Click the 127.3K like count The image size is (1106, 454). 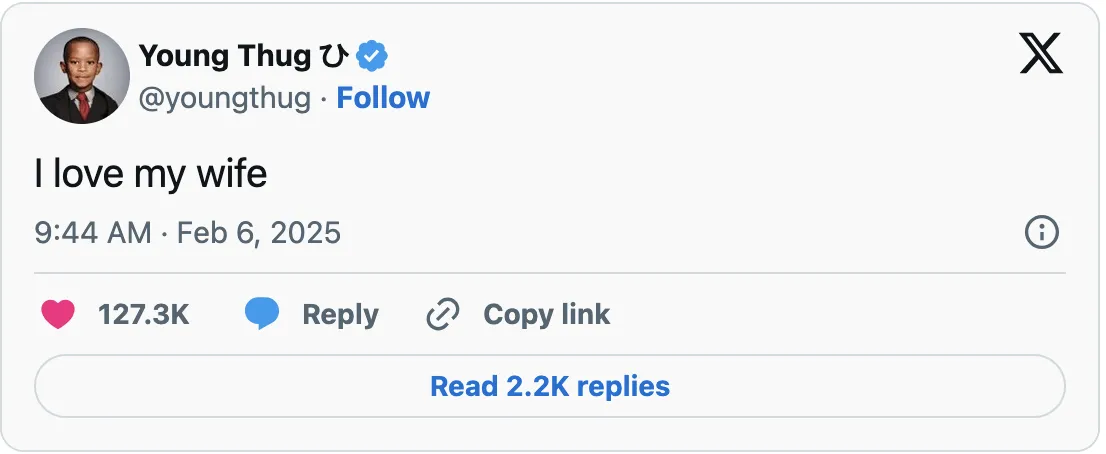tap(143, 314)
